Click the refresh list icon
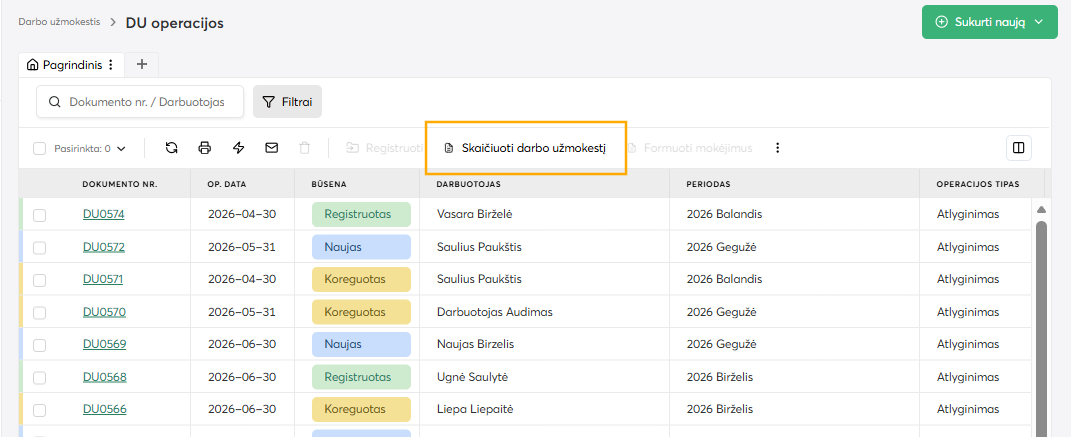Screen dimensions: 1071x437 pyautogui.click(x=172, y=147)
